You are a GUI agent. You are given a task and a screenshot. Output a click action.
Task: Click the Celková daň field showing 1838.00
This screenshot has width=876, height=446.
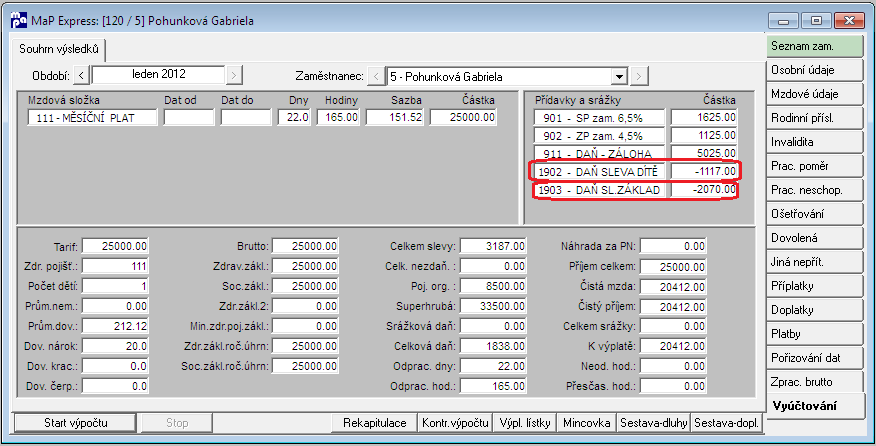coord(493,347)
